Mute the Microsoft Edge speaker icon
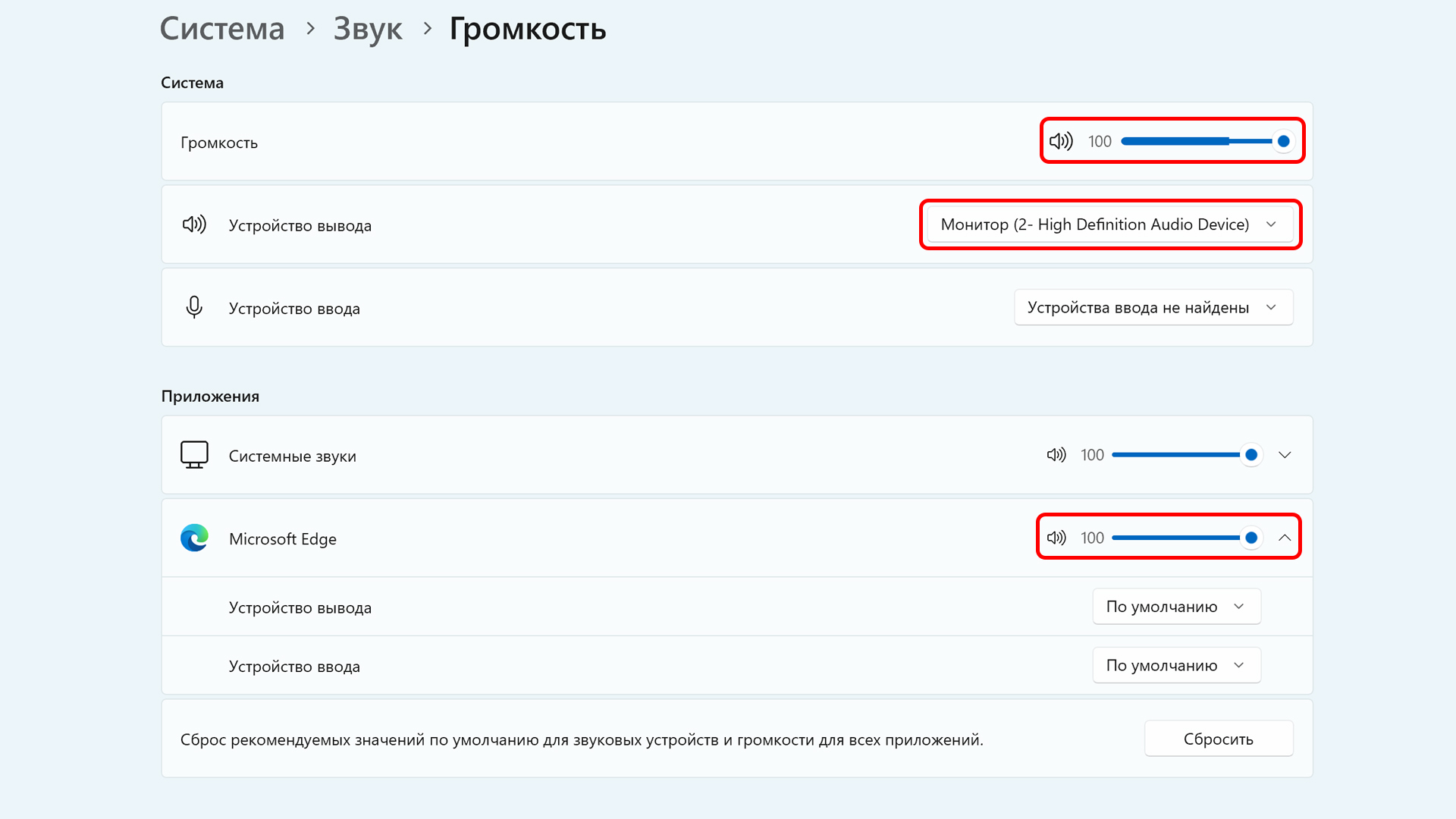Viewport: 1456px width, 819px height. point(1056,538)
